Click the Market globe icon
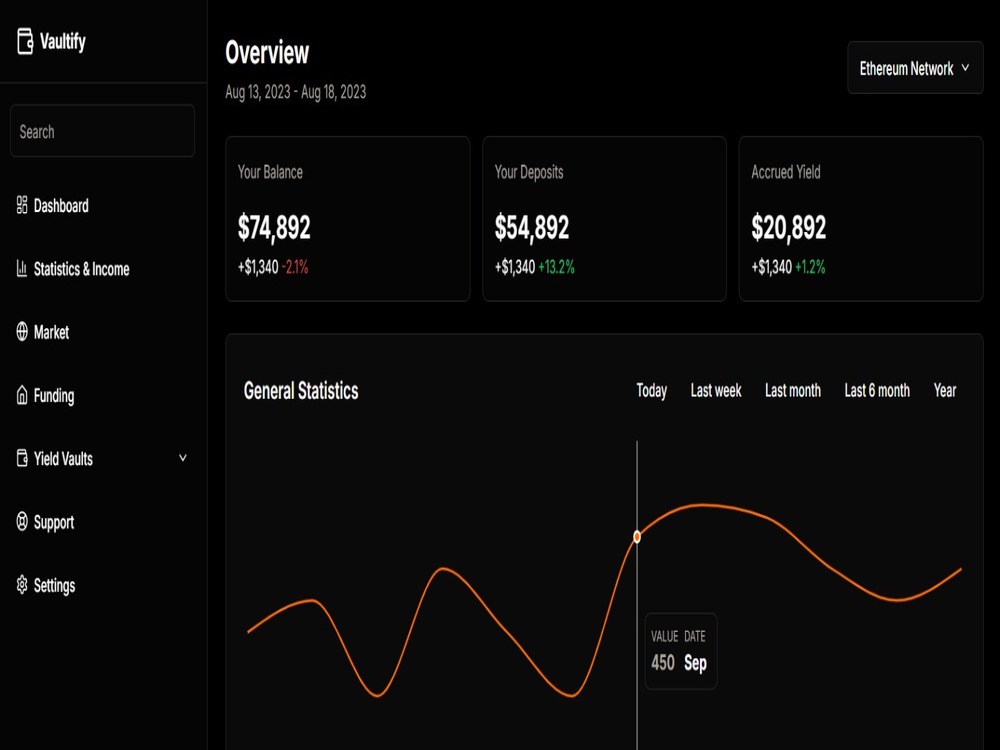Image resolution: width=1000 pixels, height=750 pixels. pyautogui.click(x=22, y=332)
